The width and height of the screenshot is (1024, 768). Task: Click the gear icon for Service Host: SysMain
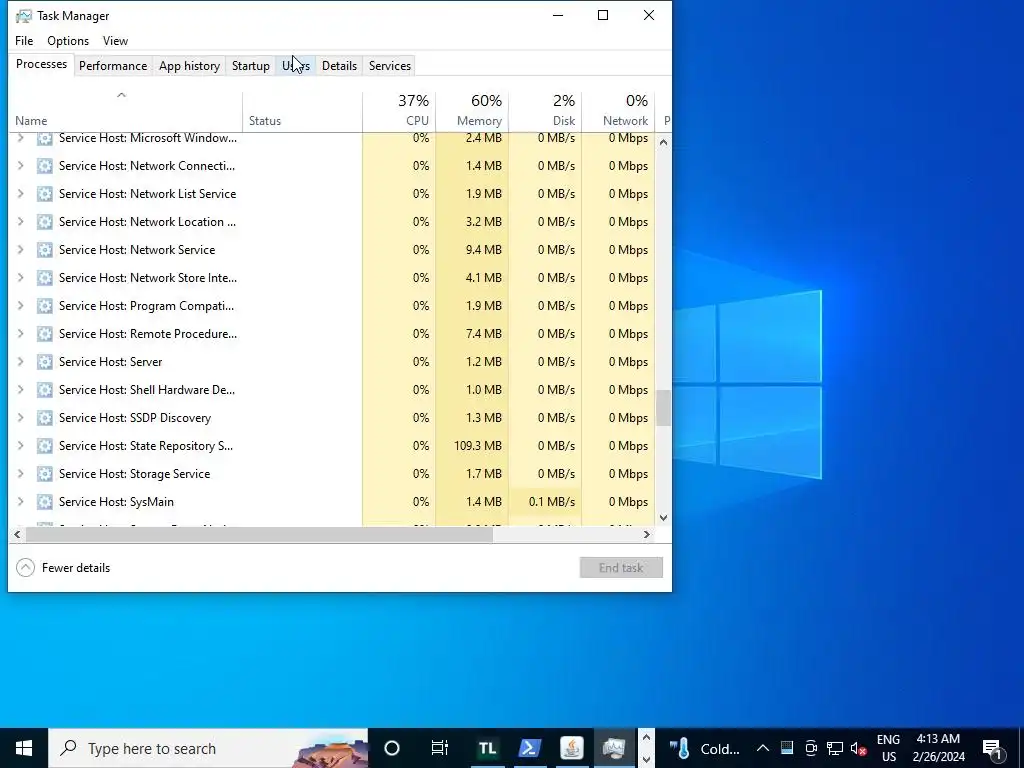(x=44, y=502)
